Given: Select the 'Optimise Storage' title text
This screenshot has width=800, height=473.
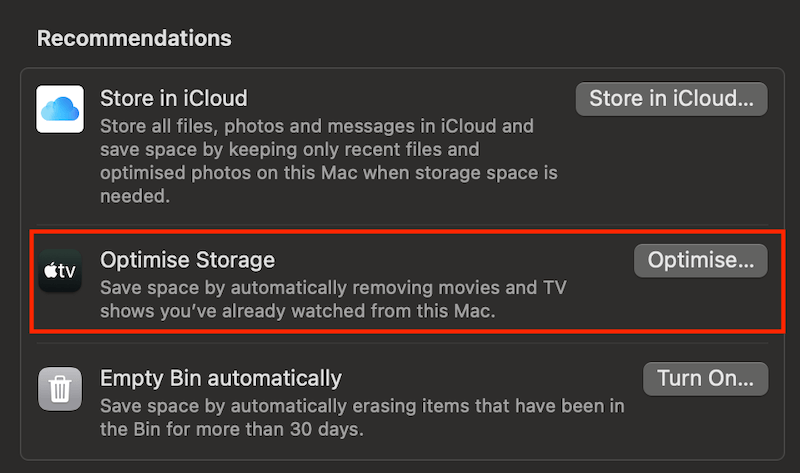Looking at the screenshot, I should pos(187,260).
